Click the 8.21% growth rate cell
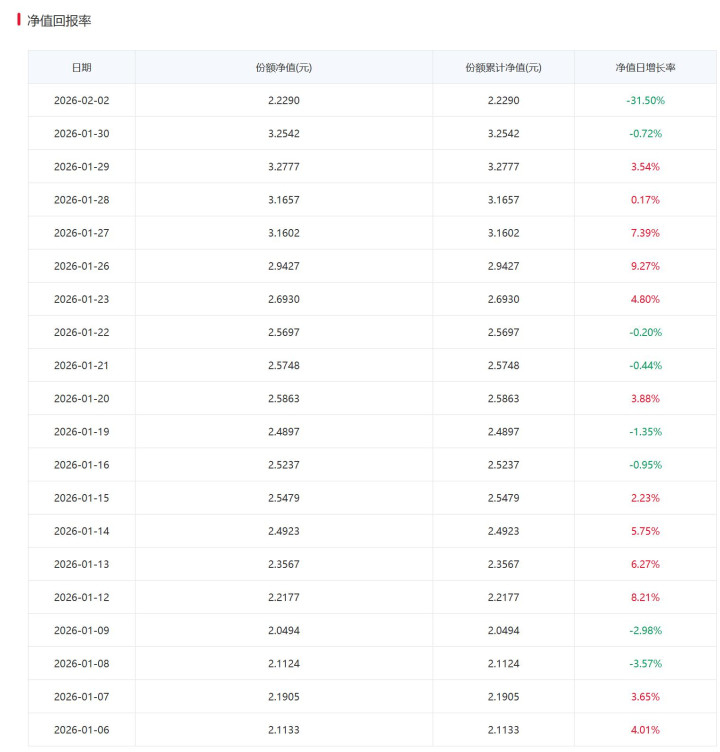 coord(645,597)
